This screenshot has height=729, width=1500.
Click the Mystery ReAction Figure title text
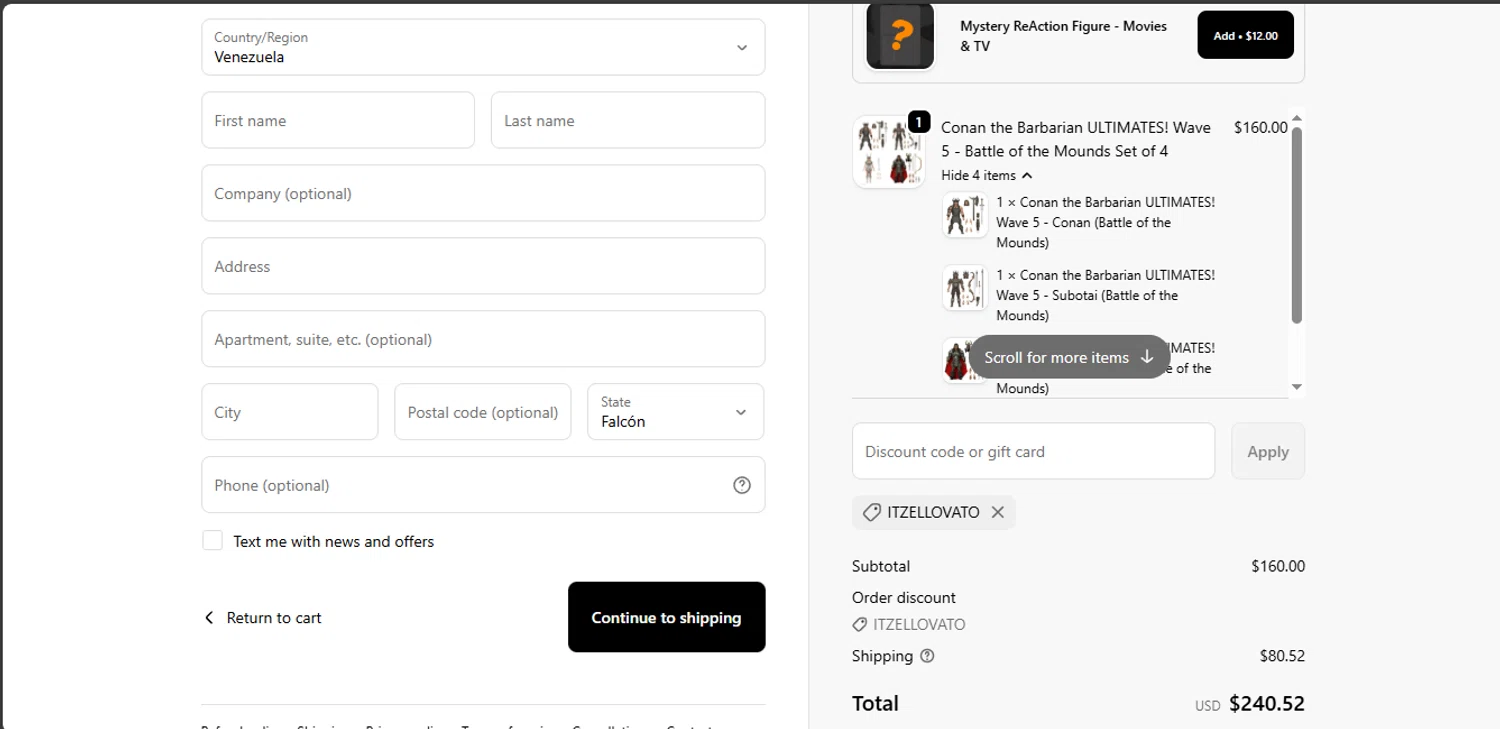tap(1064, 35)
